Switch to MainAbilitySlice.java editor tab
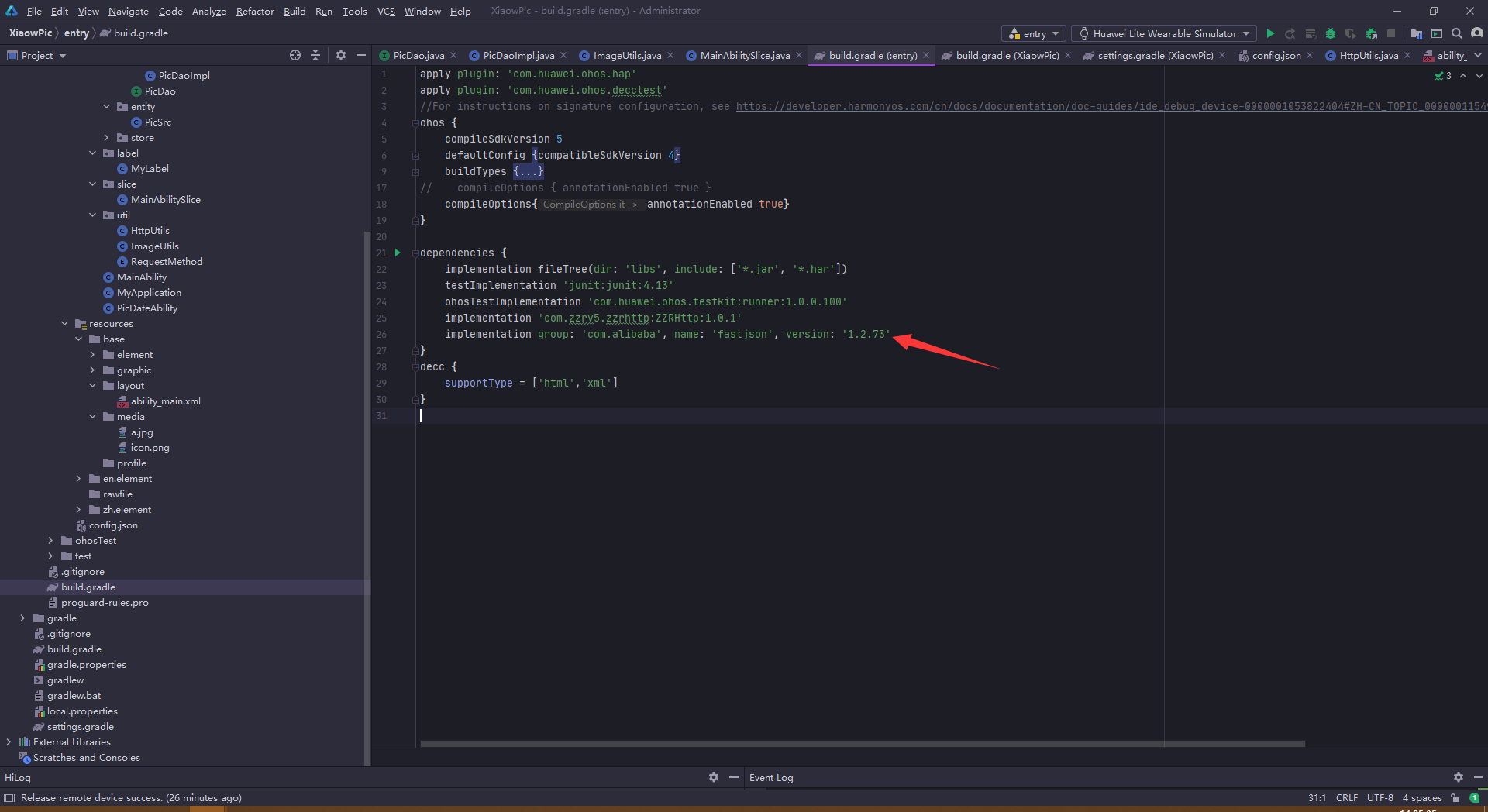The image size is (1488, 812). coord(744,55)
